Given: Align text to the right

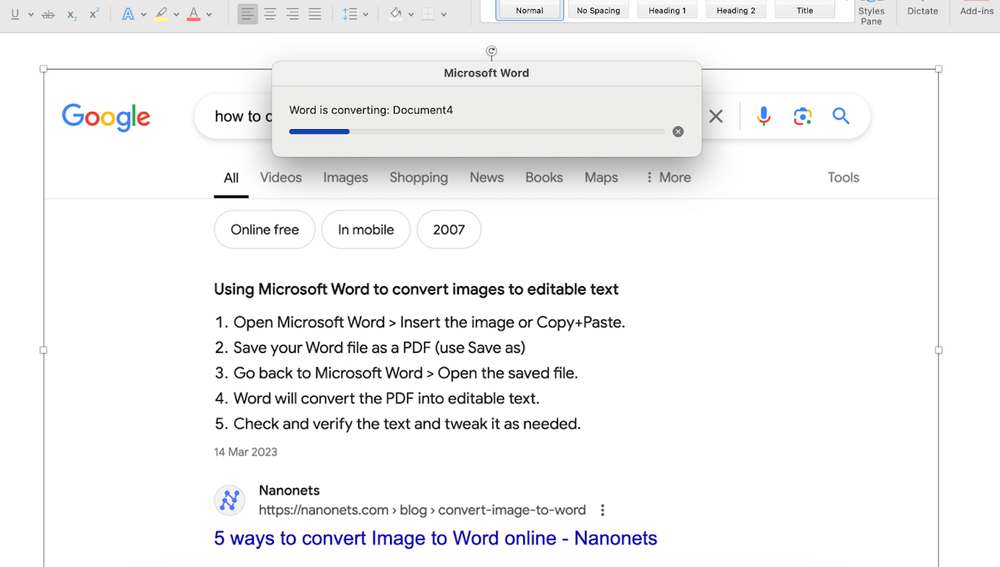Looking at the screenshot, I should point(292,14).
